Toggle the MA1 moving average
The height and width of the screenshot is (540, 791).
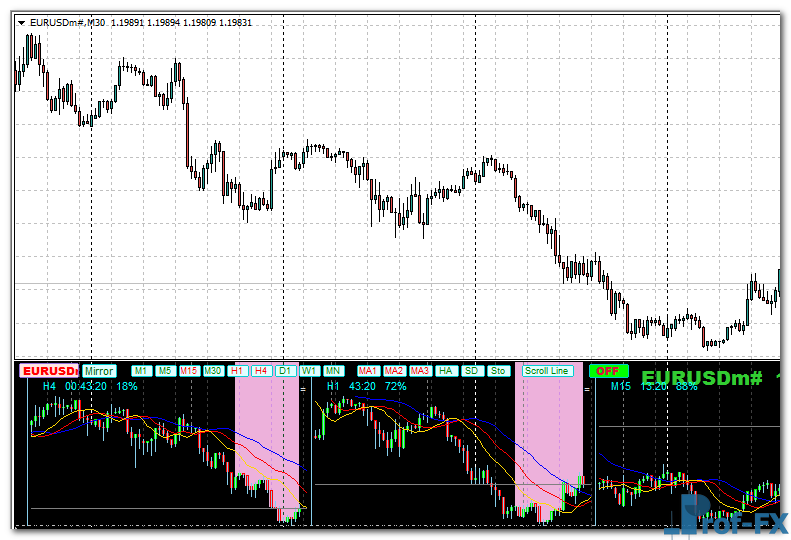[368, 371]
